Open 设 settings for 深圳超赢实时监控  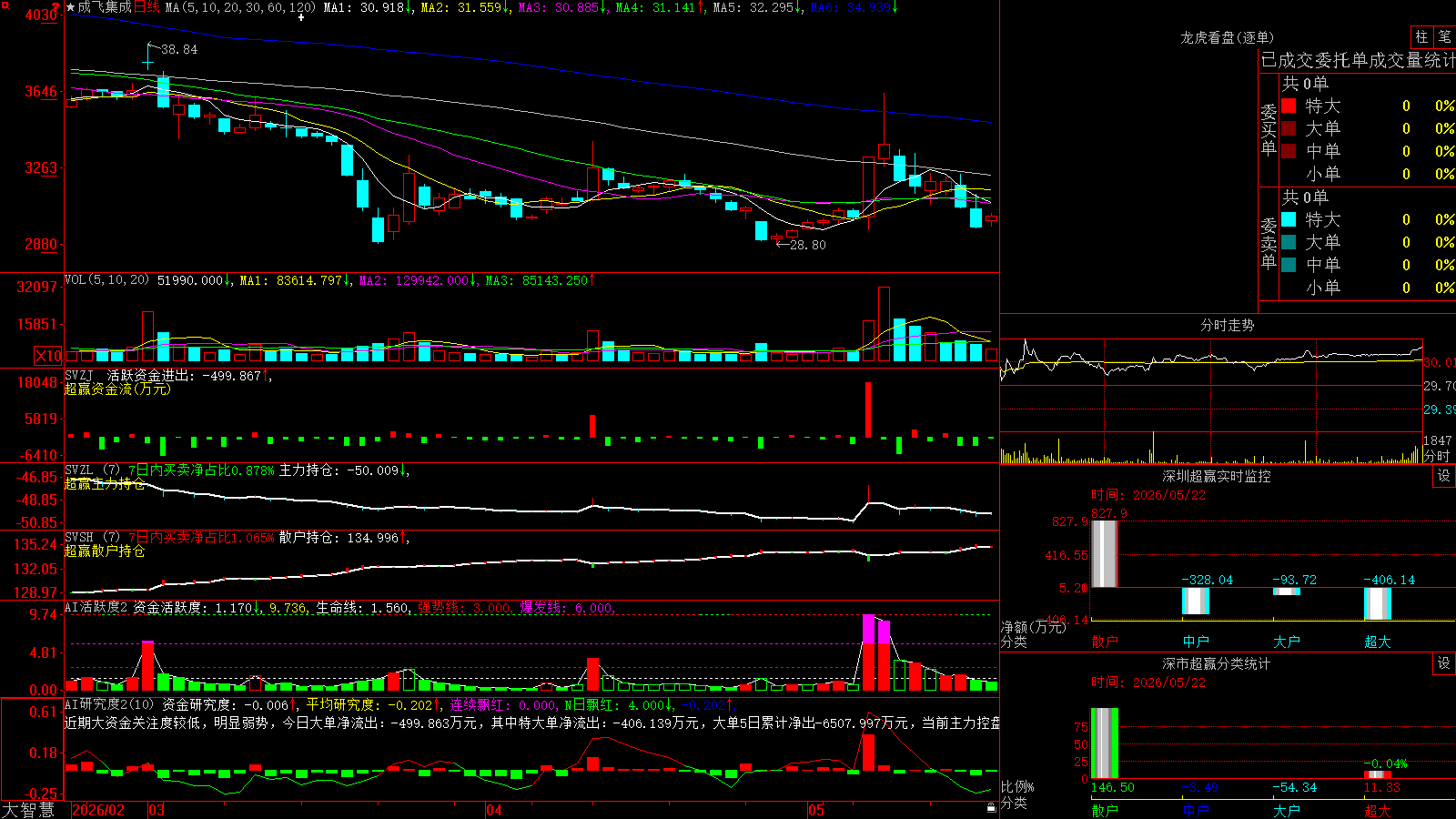pyautogui.click(x=1443, y=476)
